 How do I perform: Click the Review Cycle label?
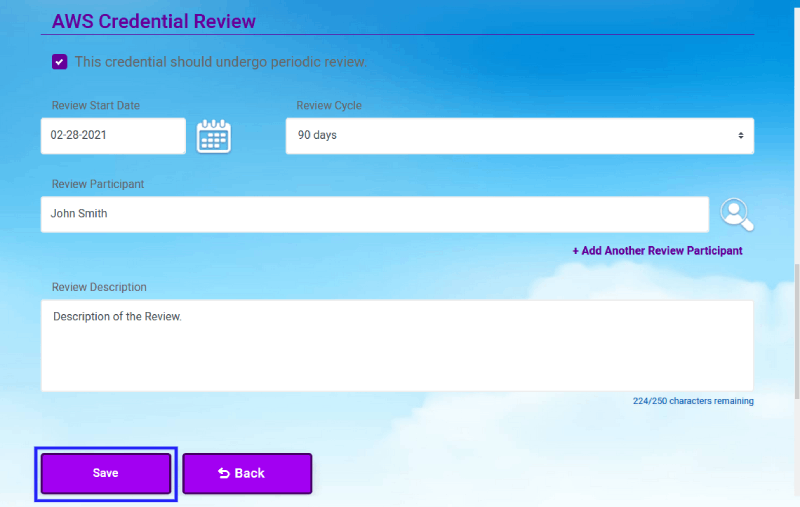click(329, 106)
